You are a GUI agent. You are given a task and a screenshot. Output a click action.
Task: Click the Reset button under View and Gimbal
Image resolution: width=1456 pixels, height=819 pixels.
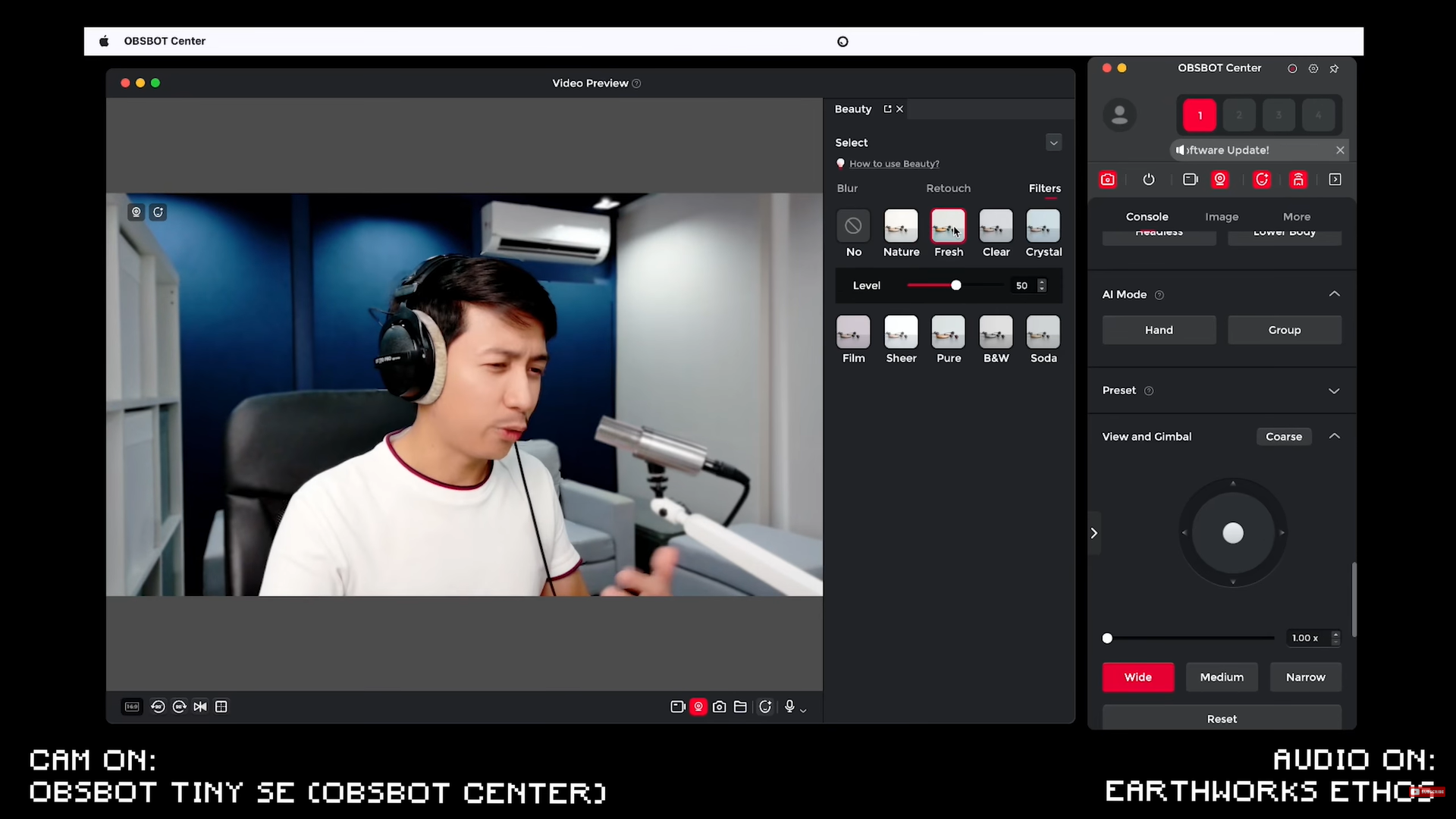1221,718
